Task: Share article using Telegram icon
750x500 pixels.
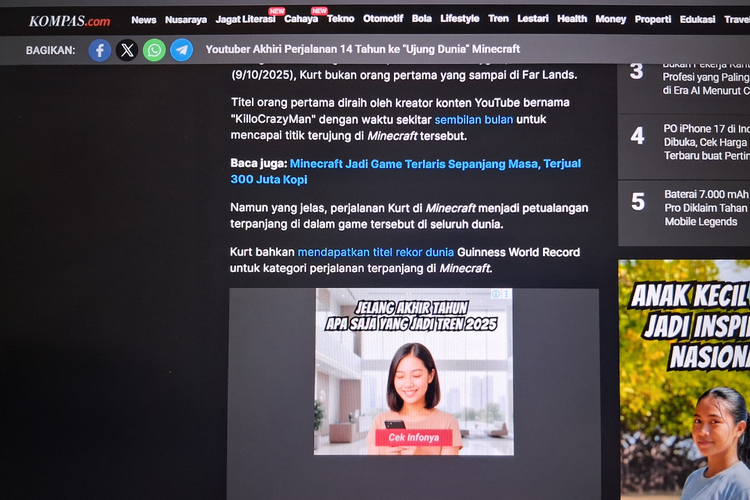Action: point(181,50)
